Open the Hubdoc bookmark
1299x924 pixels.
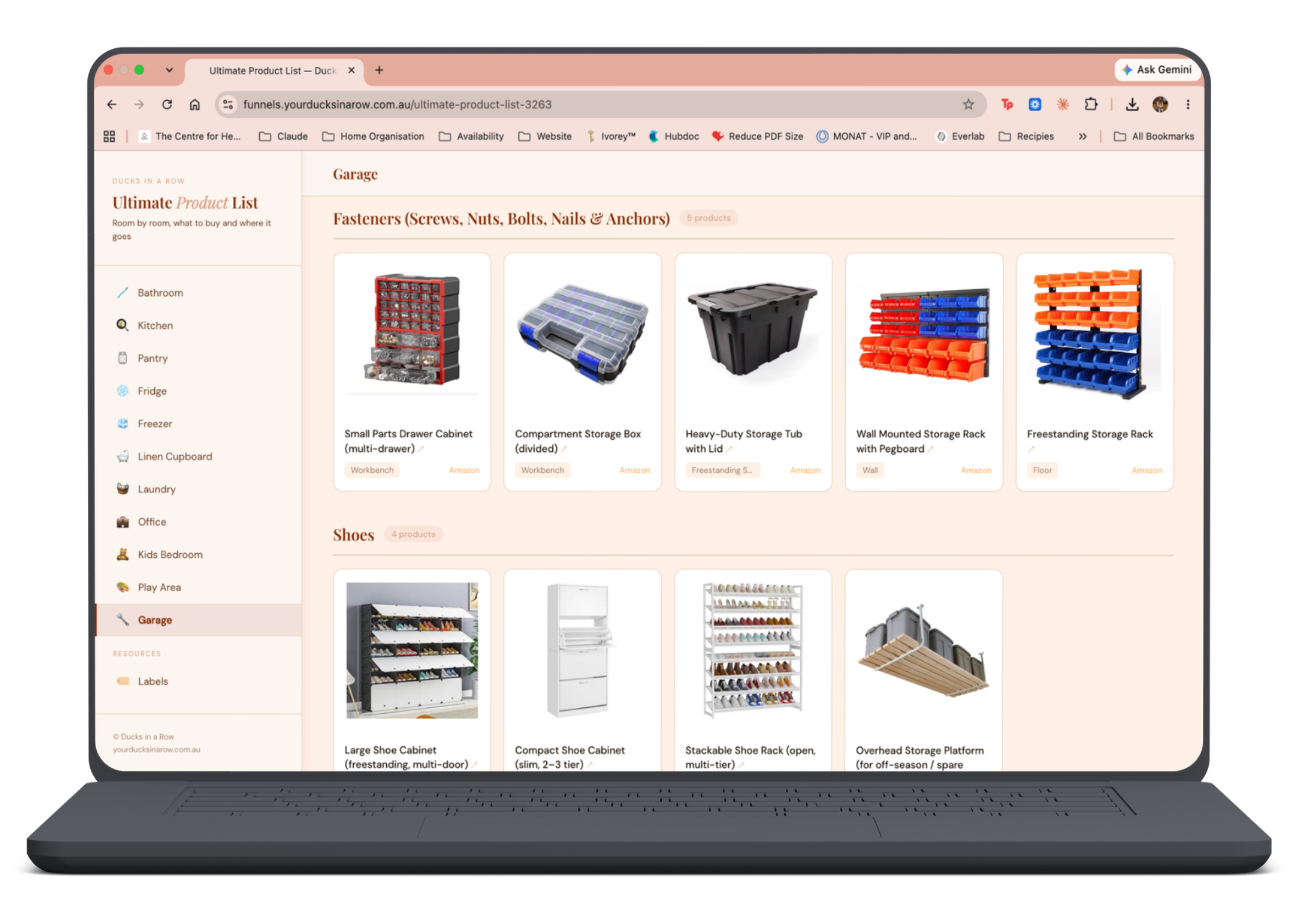coord(674,136)
